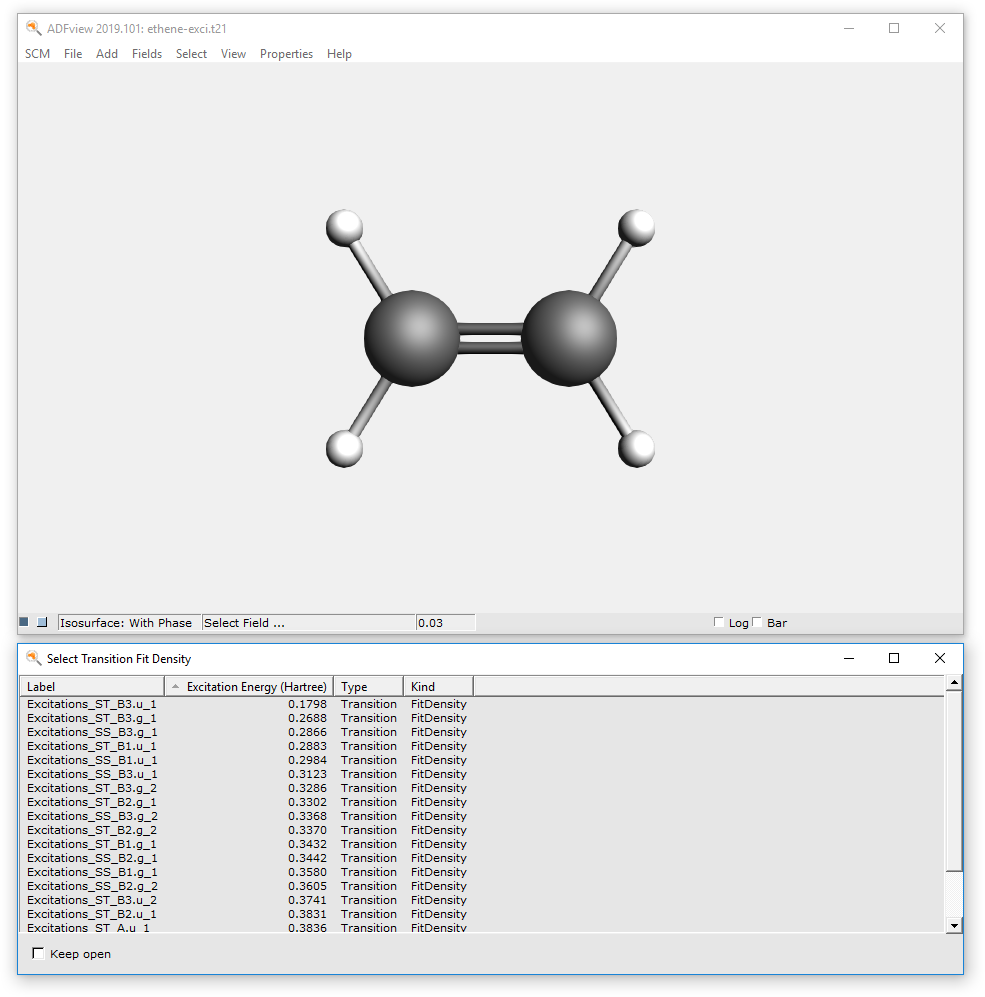The image size is (985, 997).
Task: Open the Fields menu
Action: (147, 54)
